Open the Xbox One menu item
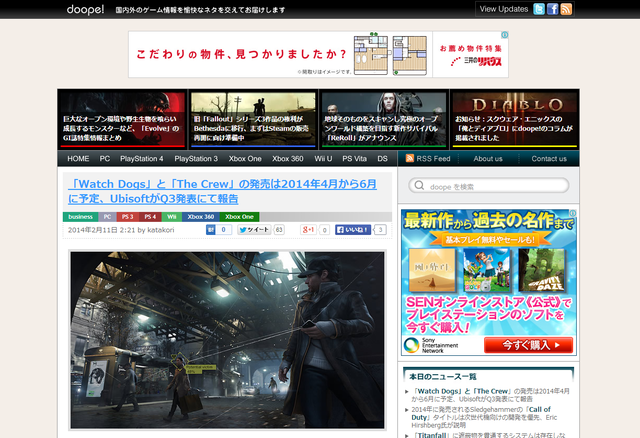640x438 pixels. pyautogui.click(x=245, y=159)
